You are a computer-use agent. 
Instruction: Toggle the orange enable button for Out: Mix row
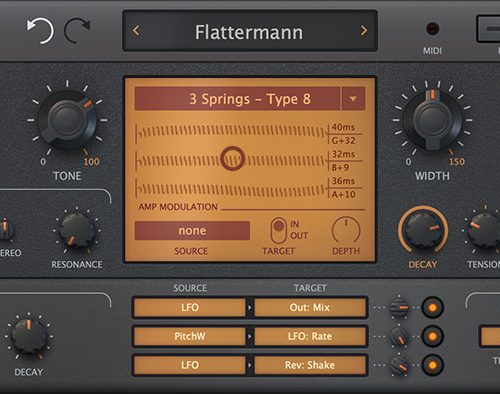pos(432,307)
